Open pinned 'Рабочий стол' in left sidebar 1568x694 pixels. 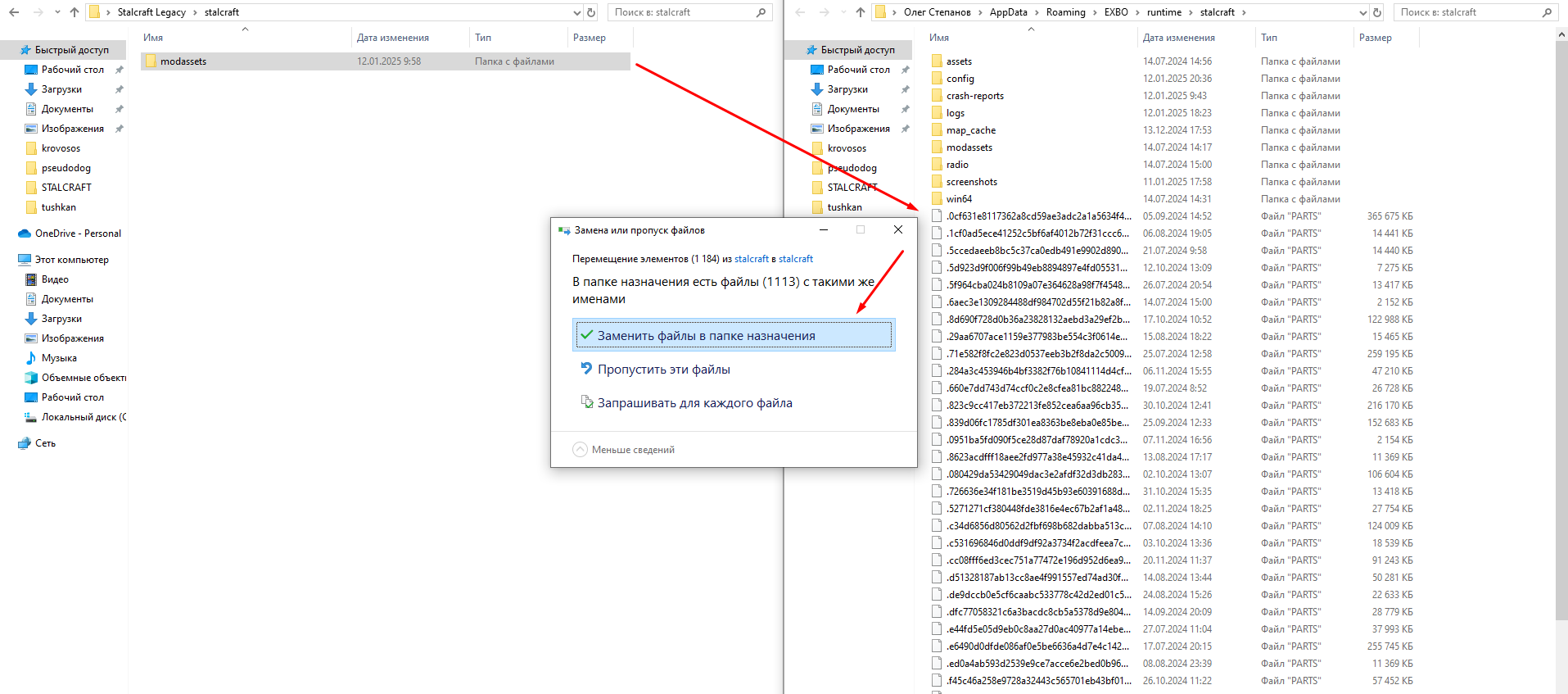72,70
